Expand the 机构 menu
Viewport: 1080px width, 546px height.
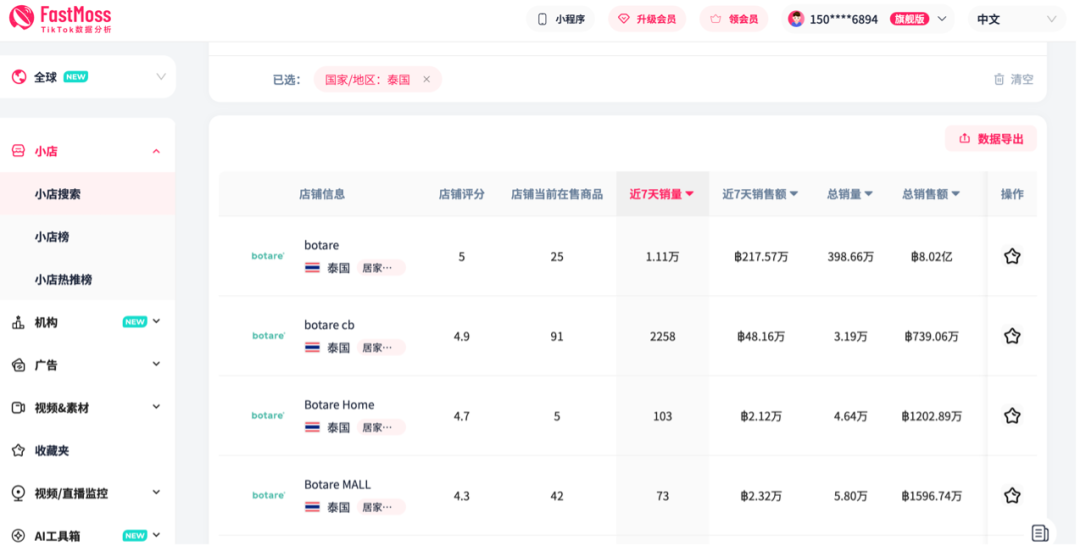click(156, 322)
